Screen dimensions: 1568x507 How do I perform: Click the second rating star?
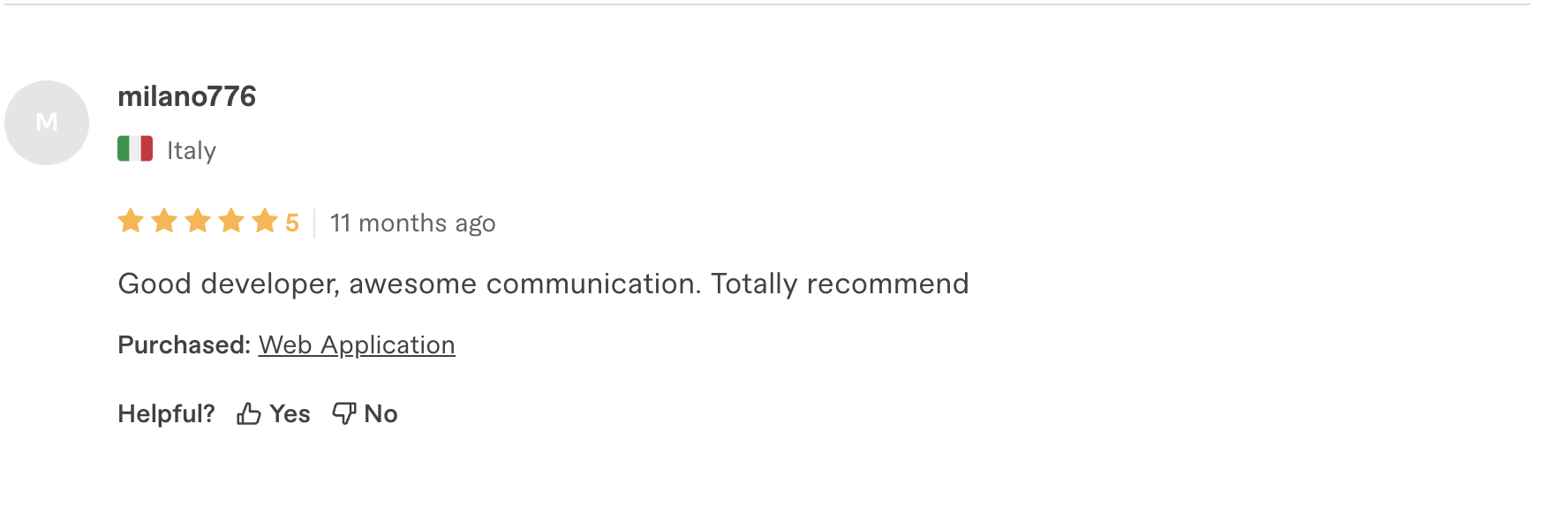(x=164, y=221)
